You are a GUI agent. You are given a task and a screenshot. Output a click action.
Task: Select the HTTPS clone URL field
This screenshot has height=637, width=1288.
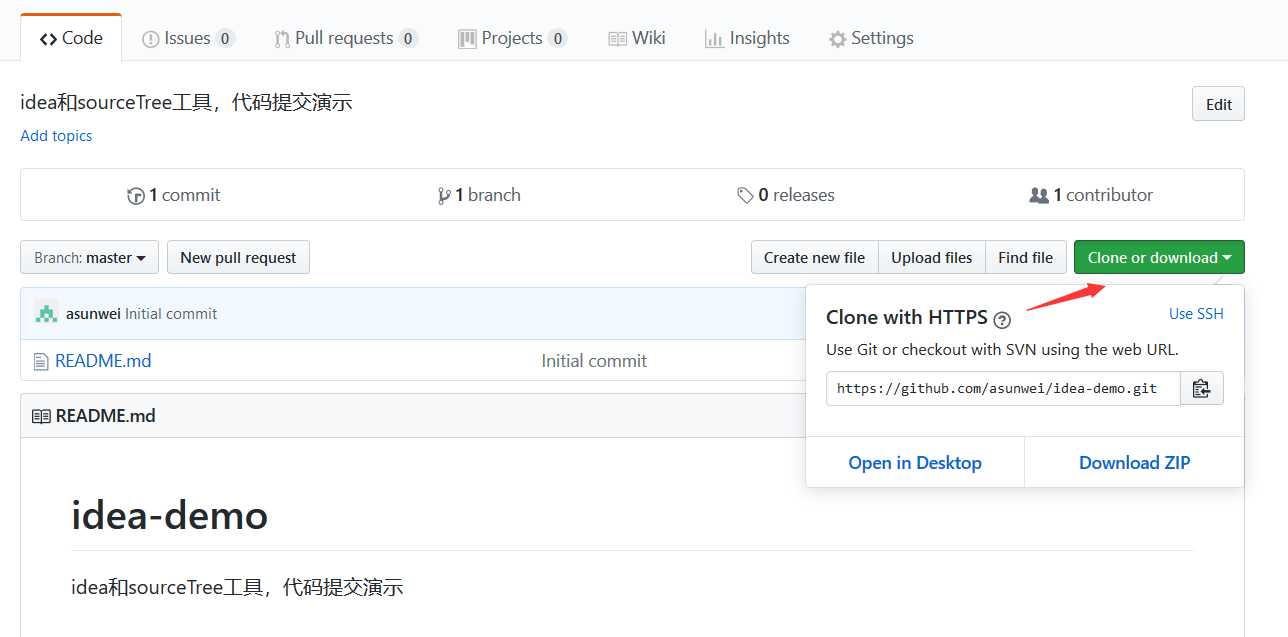tap(1003, 388)
